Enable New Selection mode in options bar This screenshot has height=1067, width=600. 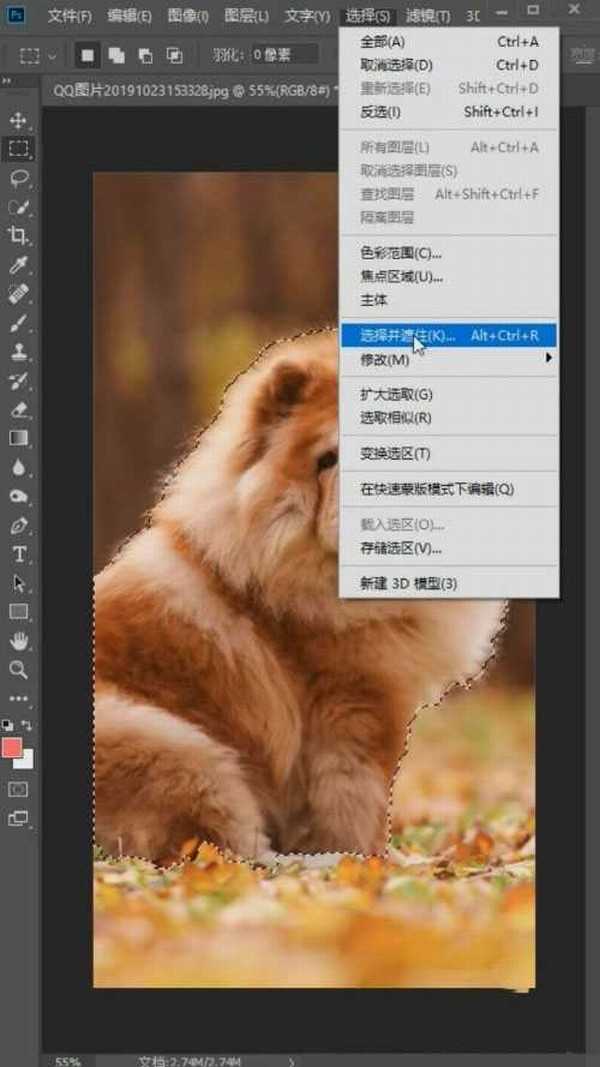[x=87, y=55]
